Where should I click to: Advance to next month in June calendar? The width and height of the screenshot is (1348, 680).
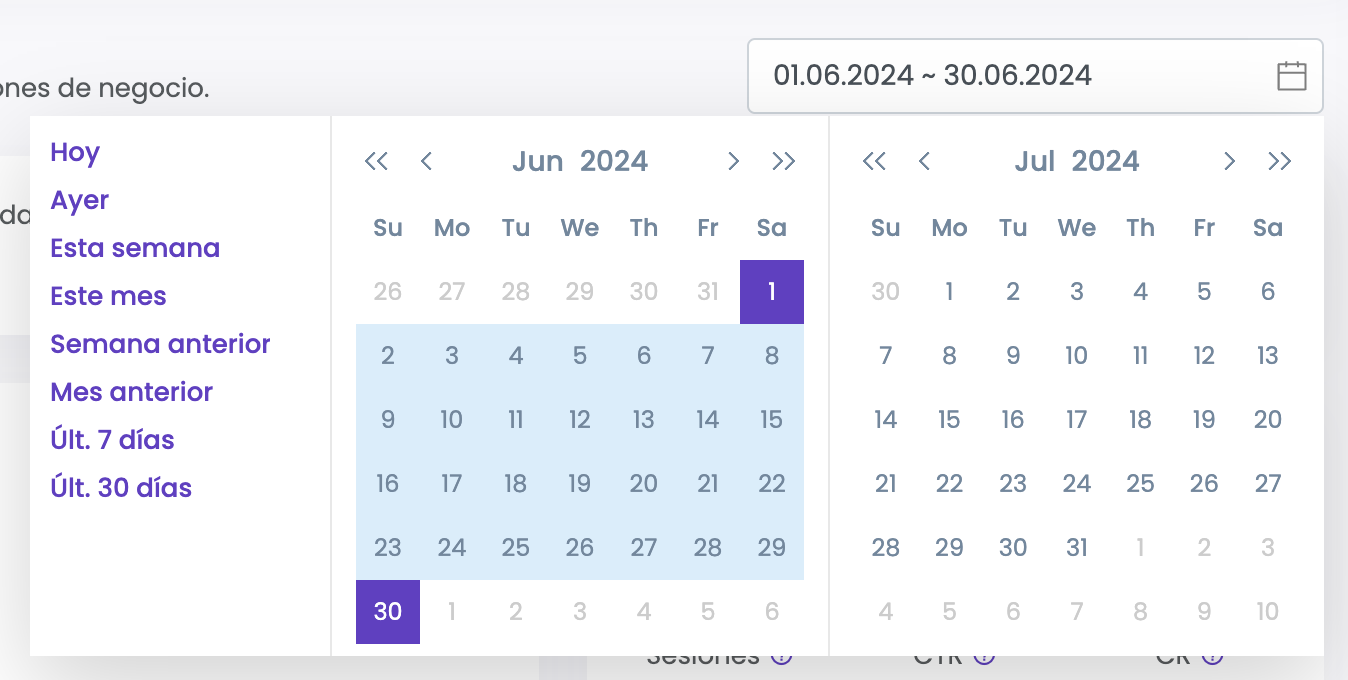coord(733,161)
